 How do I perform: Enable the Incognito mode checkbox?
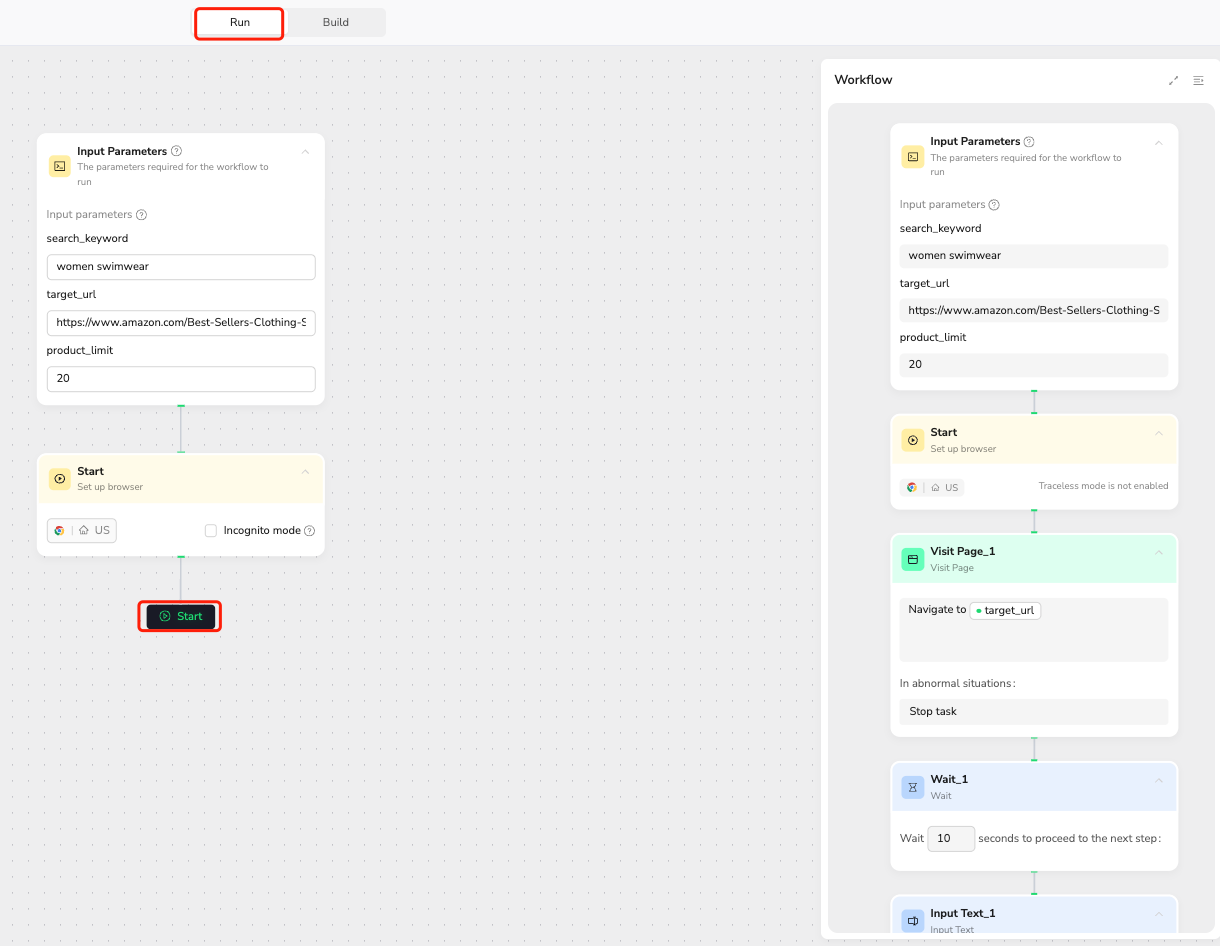(x=211, y=531)
